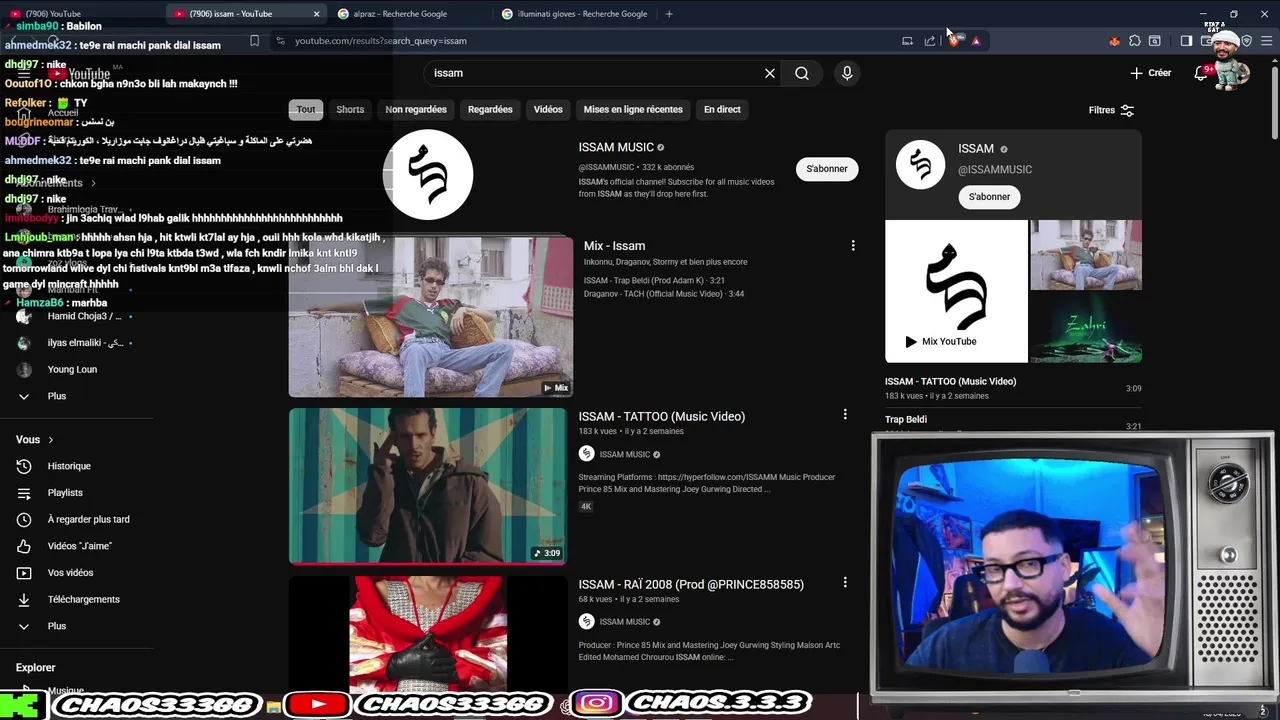This screenshot has width=1280, height=720.
Task: Open the ISSAM MUSIC channel avatar
Action: point(428,175)
